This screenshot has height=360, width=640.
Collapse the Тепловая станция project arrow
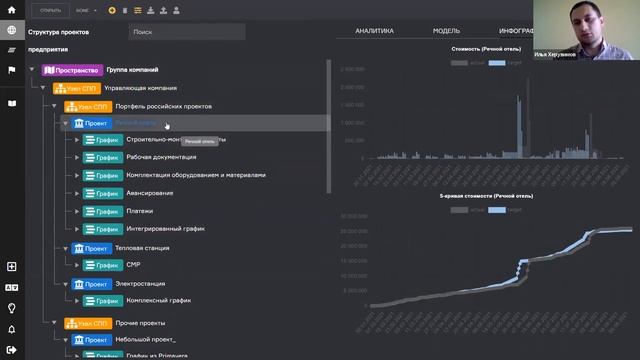(66, 248)
